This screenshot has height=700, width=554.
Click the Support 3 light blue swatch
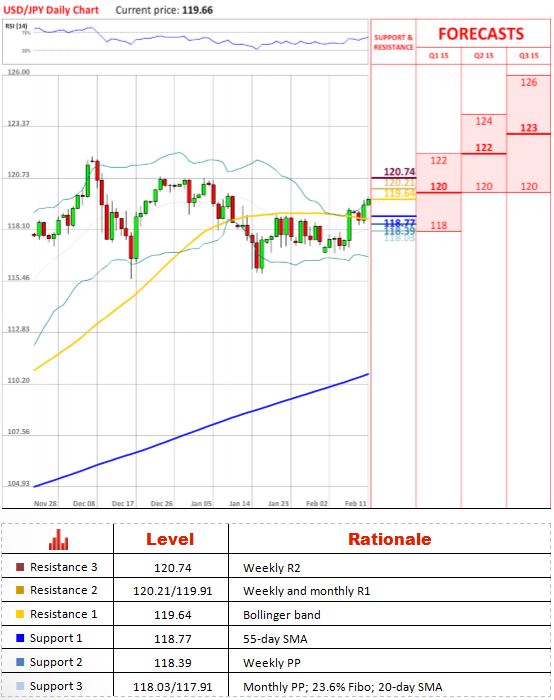point(20,686)
